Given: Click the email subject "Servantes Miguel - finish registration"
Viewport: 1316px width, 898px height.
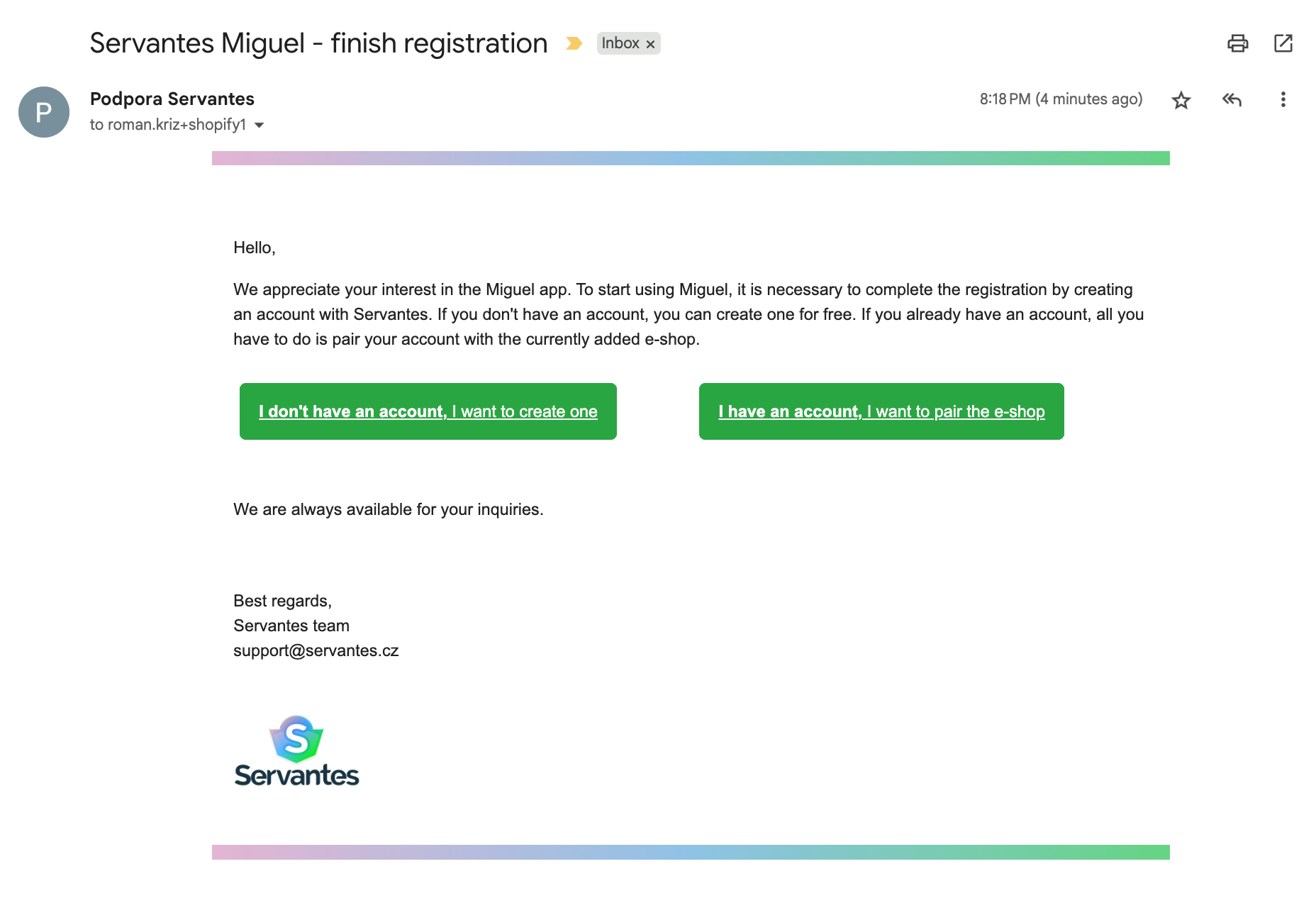Looking at the screenshot, I should coord(318,43).
